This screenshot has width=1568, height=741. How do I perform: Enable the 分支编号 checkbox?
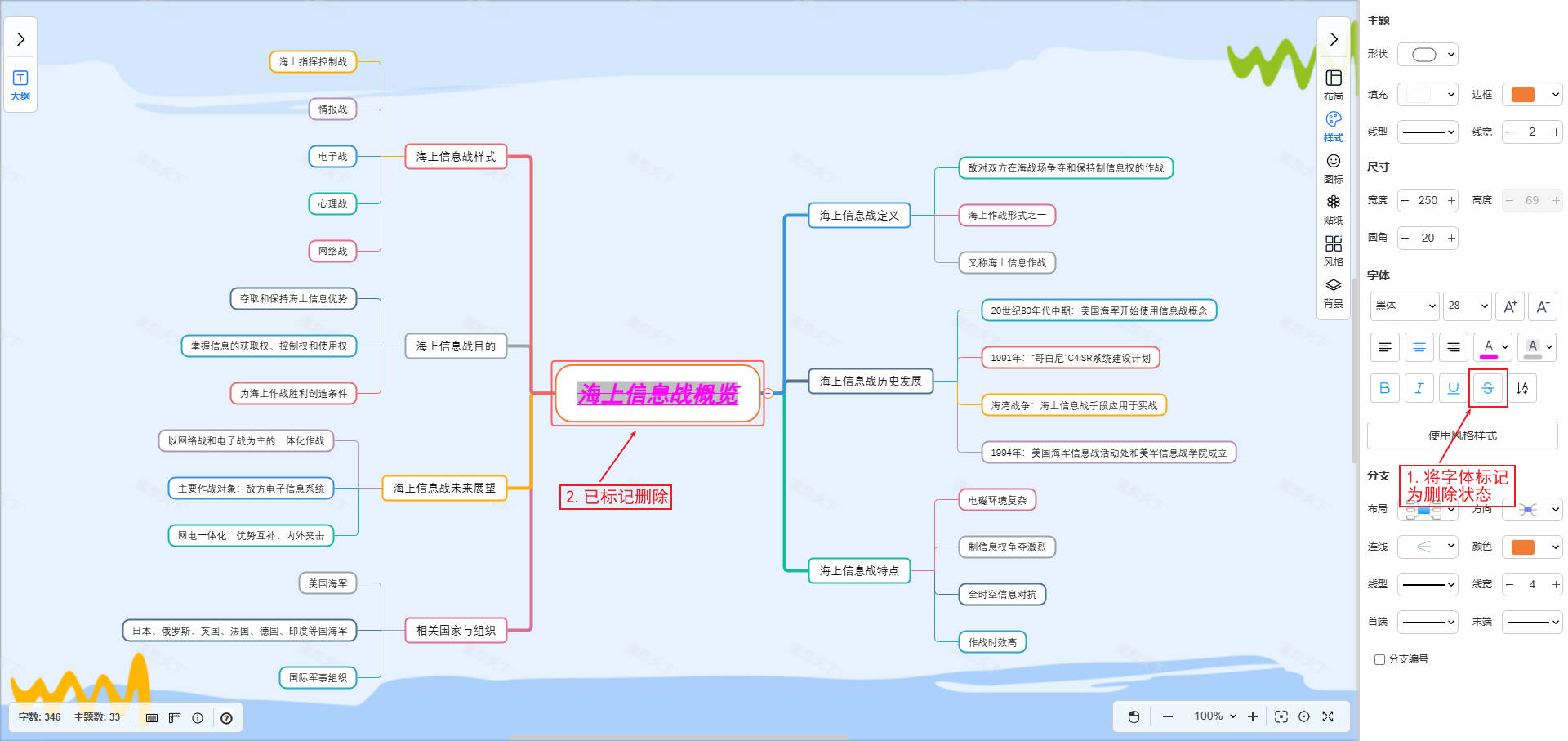click(x=1379, y=659)
